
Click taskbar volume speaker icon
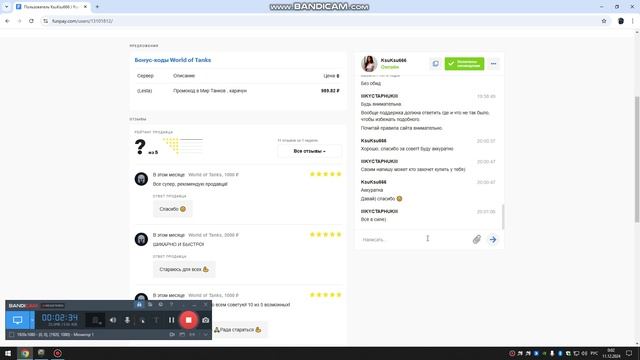tap(584, 353)
